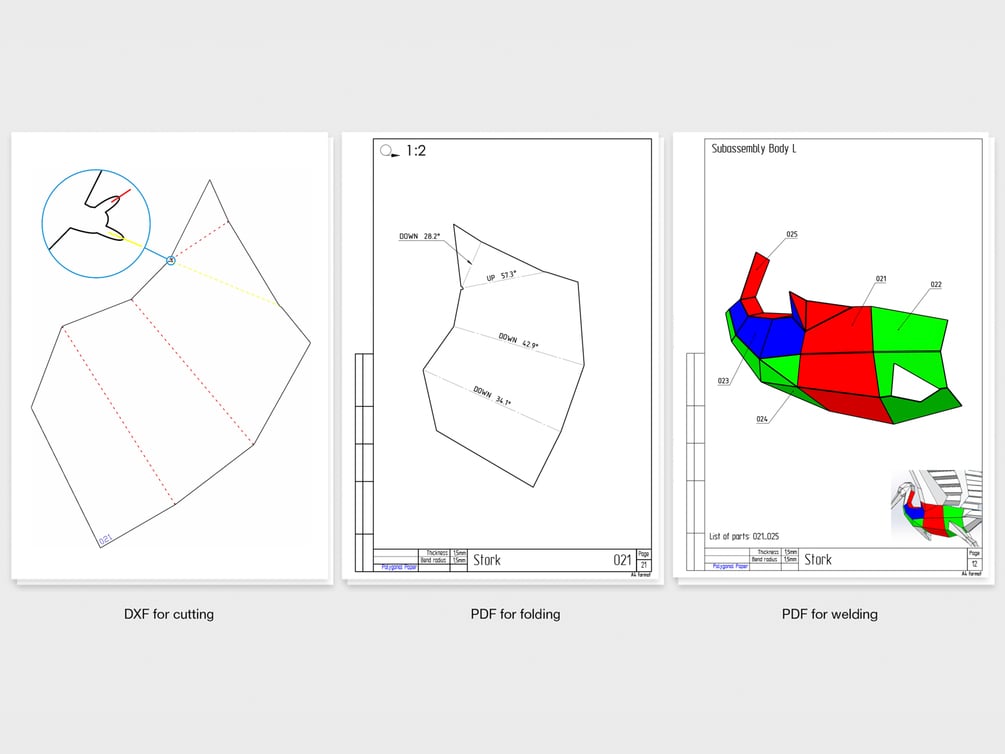Click 'Thickness' cell on folding page title block

[437, 553]
